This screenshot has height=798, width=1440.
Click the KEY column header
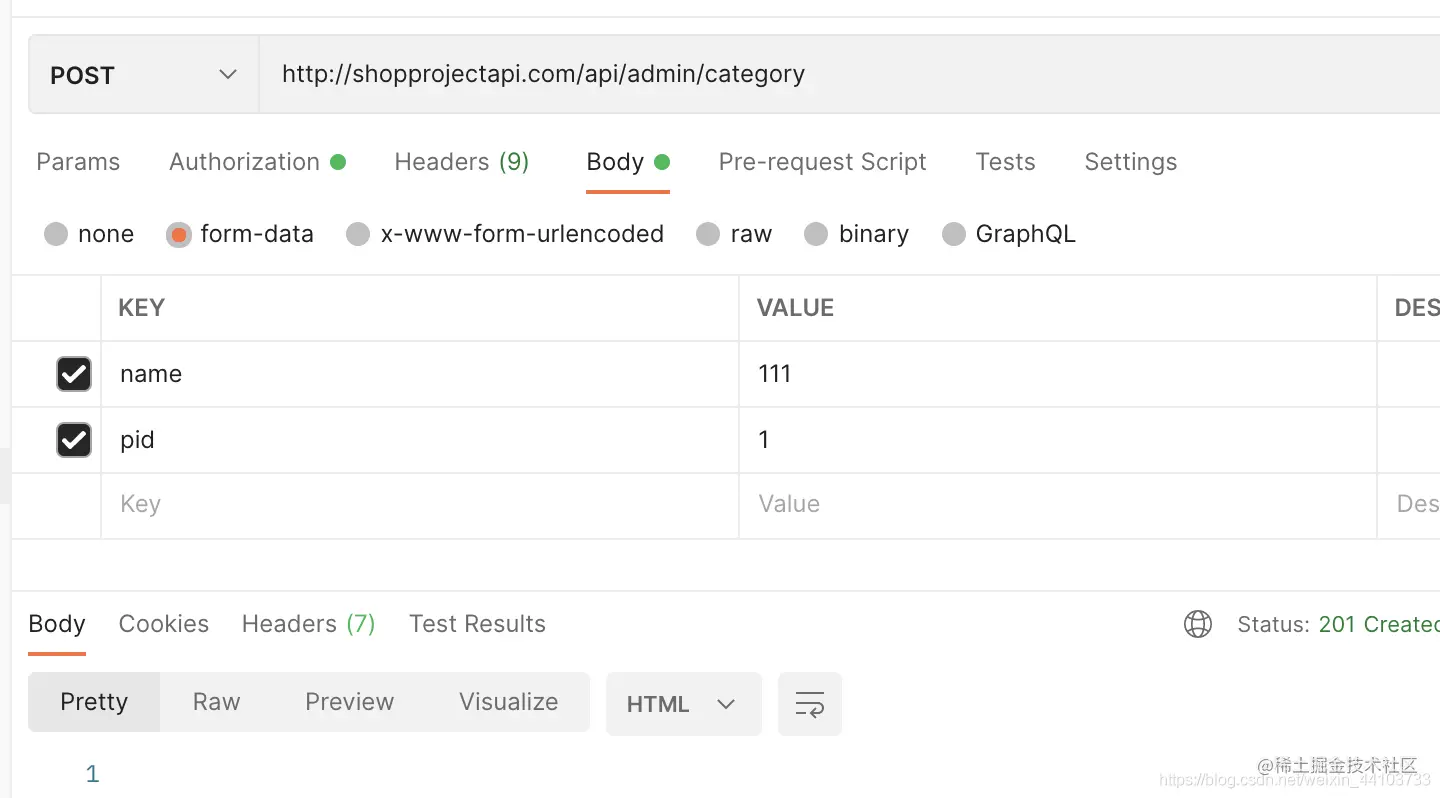click(x=142, y=308)
